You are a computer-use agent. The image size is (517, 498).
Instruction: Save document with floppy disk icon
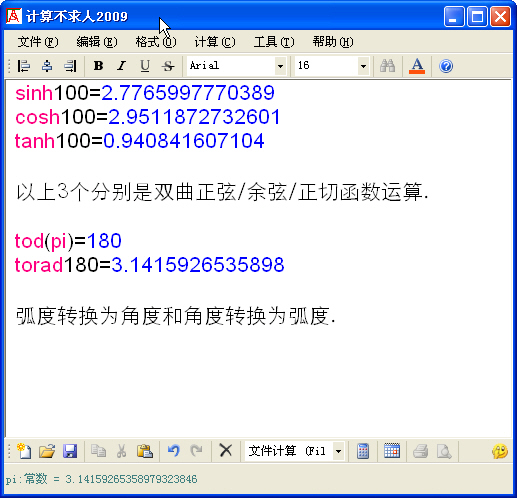(70, 451)
